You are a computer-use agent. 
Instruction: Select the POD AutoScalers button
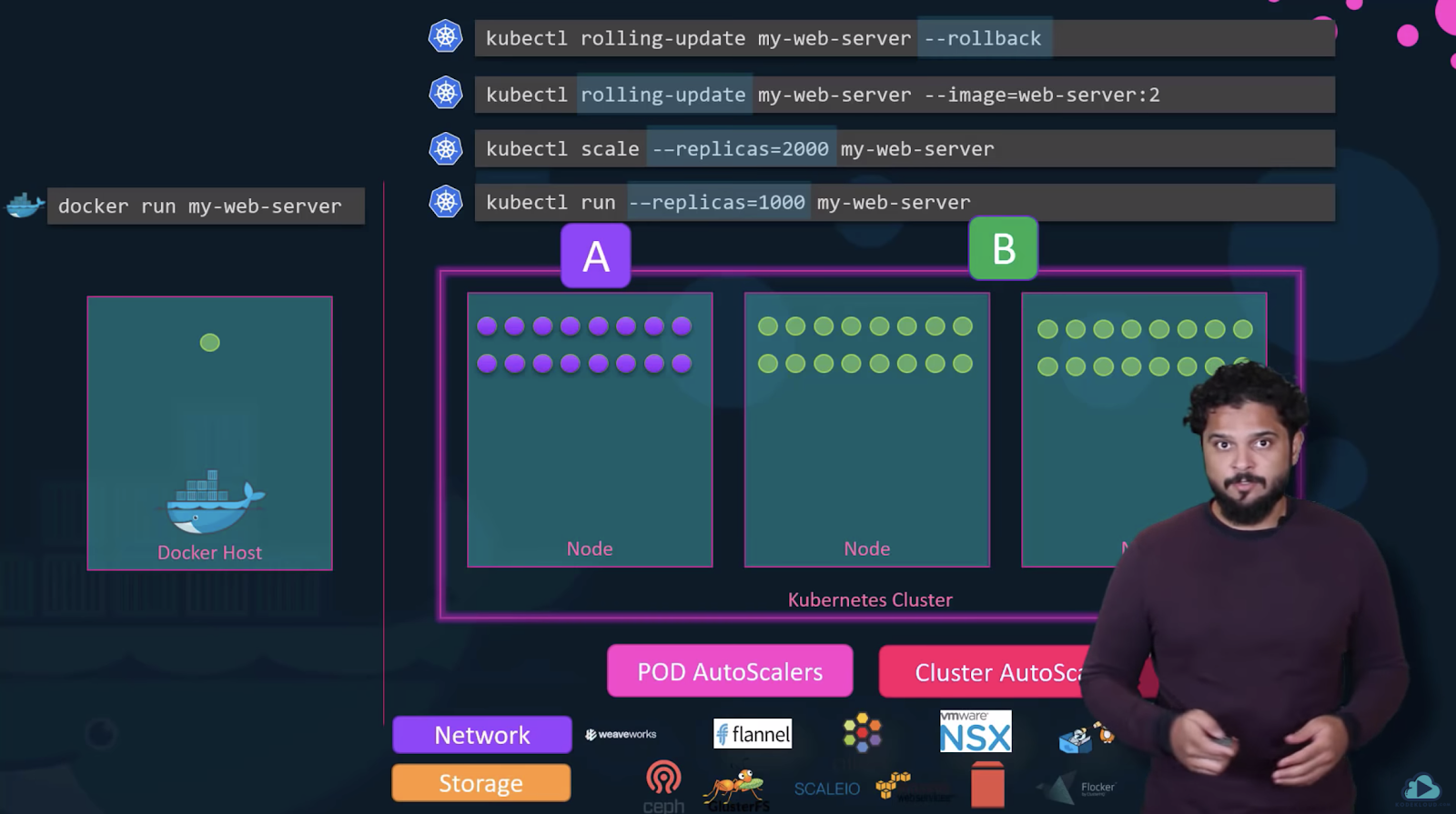730,671
